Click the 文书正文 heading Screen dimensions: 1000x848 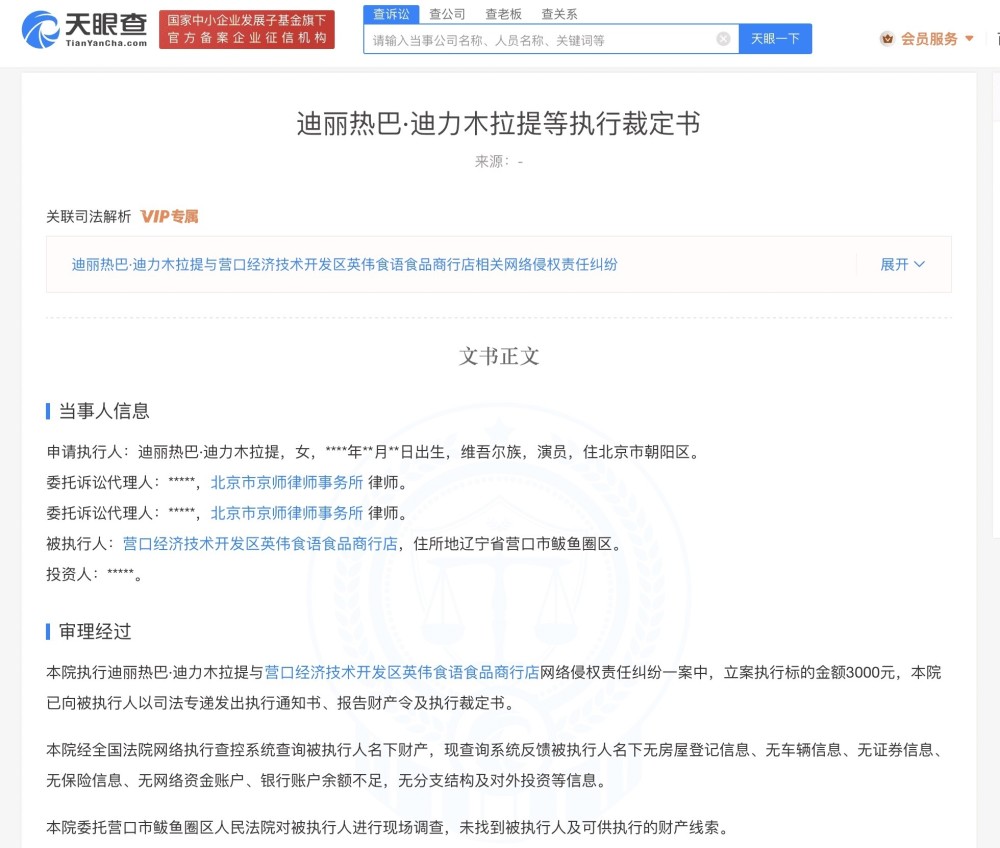pos(499,356)
